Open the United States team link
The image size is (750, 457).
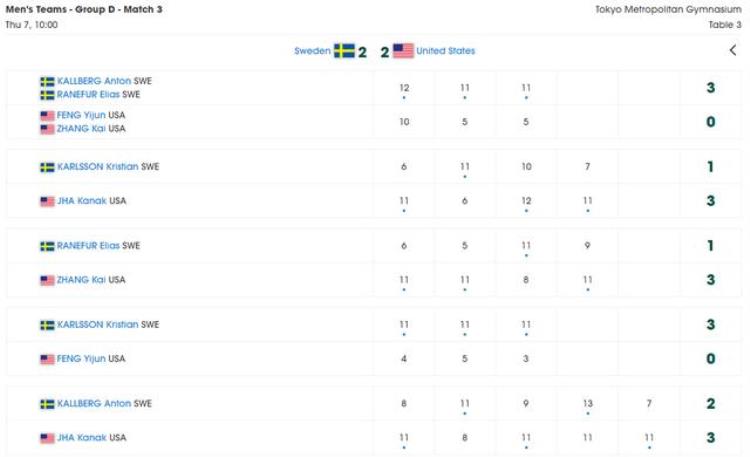(446, 51)
